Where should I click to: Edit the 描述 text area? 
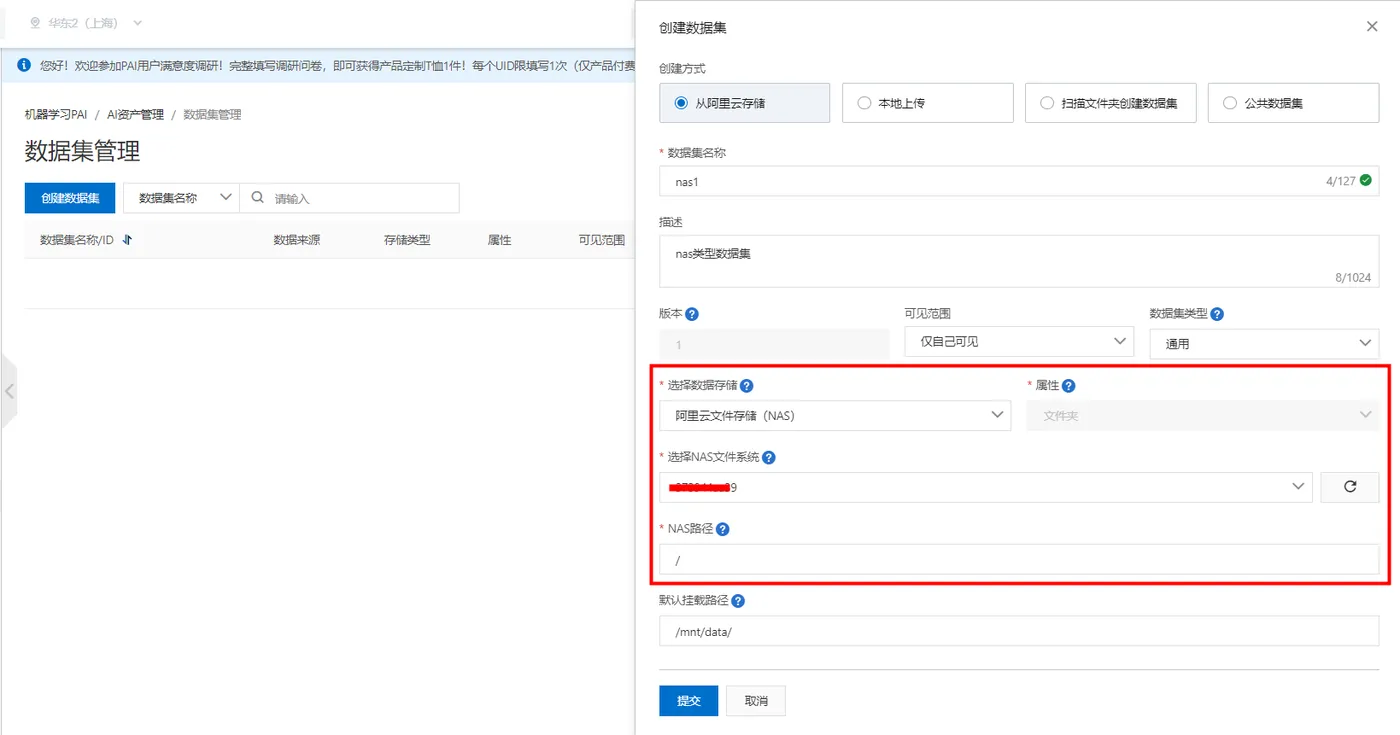click(1019, 262)
